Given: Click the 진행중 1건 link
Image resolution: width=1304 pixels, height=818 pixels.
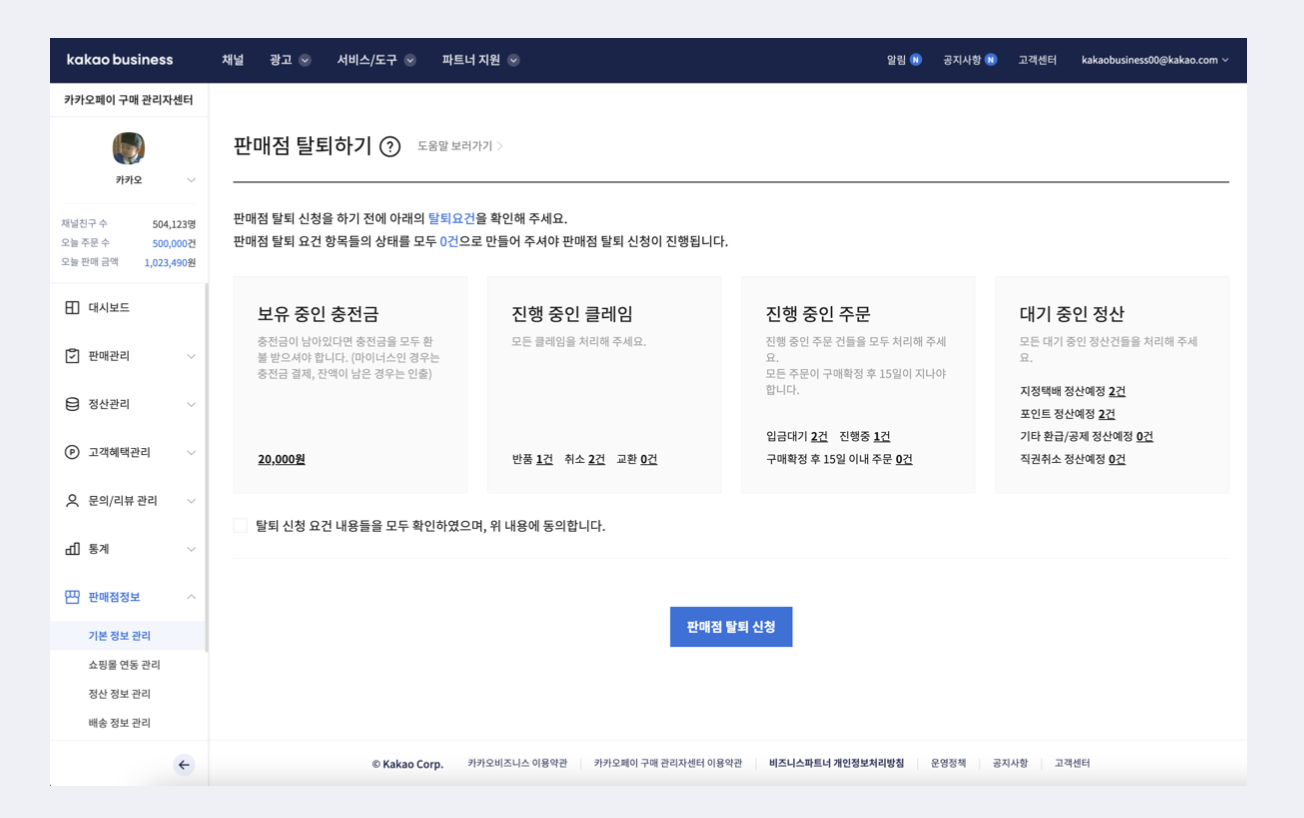Looking at the screenshot, I should pyautogui.click(x=865, y=437).
